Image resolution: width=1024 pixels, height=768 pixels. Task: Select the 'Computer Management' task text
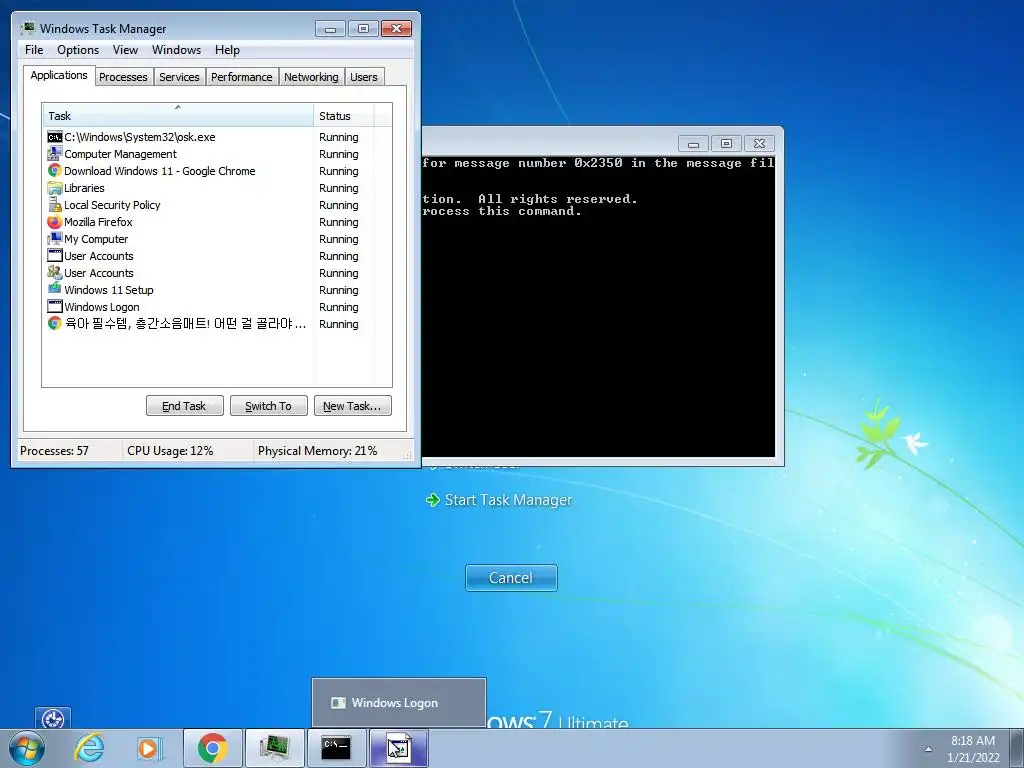pos(121,154)
